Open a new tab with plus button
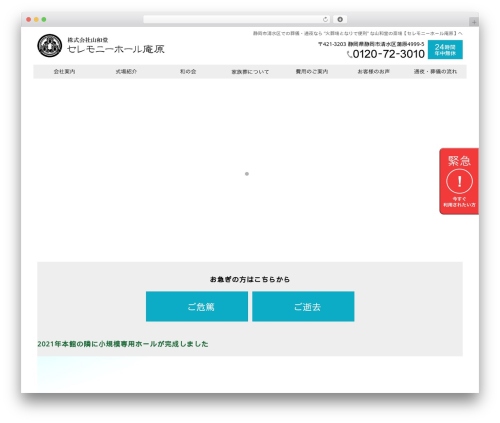This screenshot has height=423, width=500. (x=474, y=22)
